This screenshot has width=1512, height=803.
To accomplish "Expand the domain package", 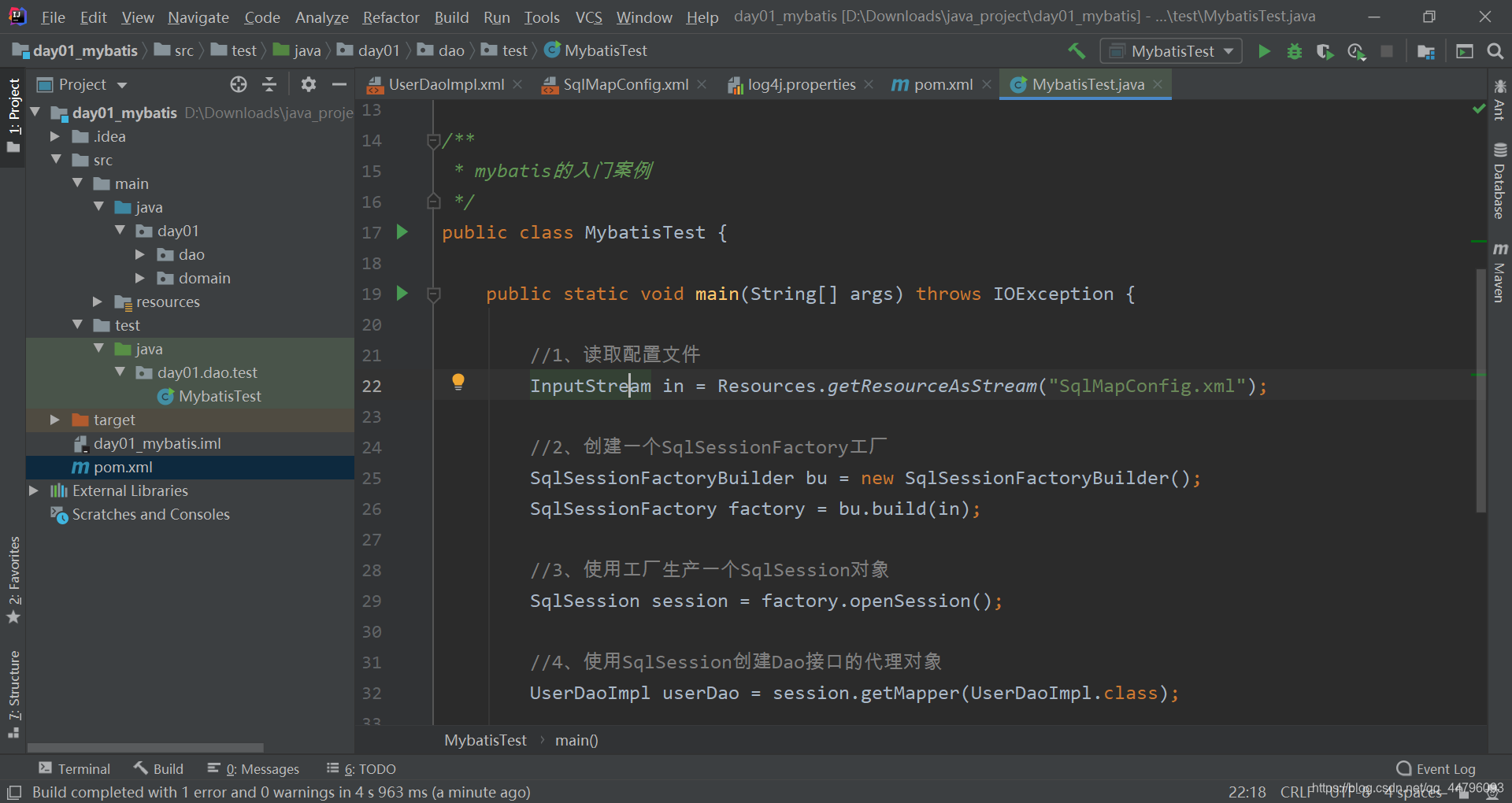I will coord(140,278).
